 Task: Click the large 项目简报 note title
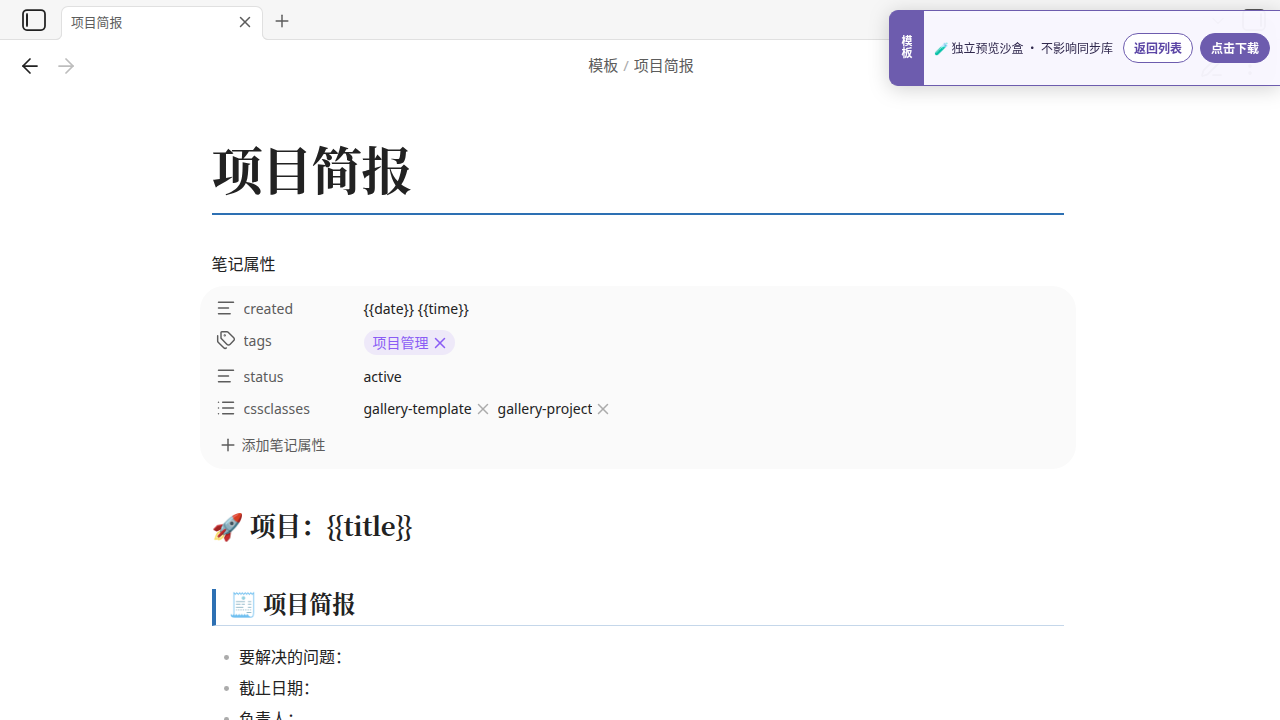click(x=311, y=170)
